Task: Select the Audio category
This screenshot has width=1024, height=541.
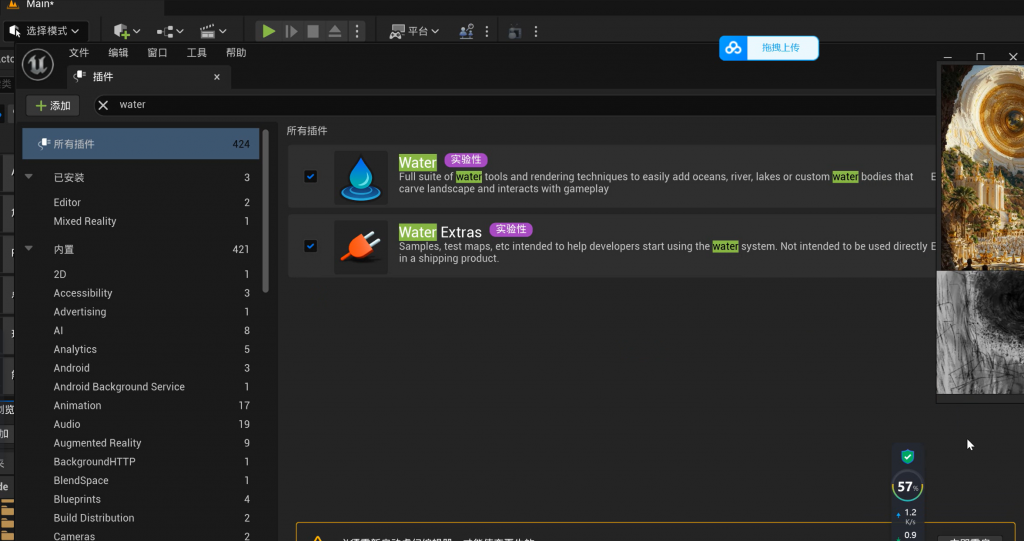Action: click(x=140, y=424)
